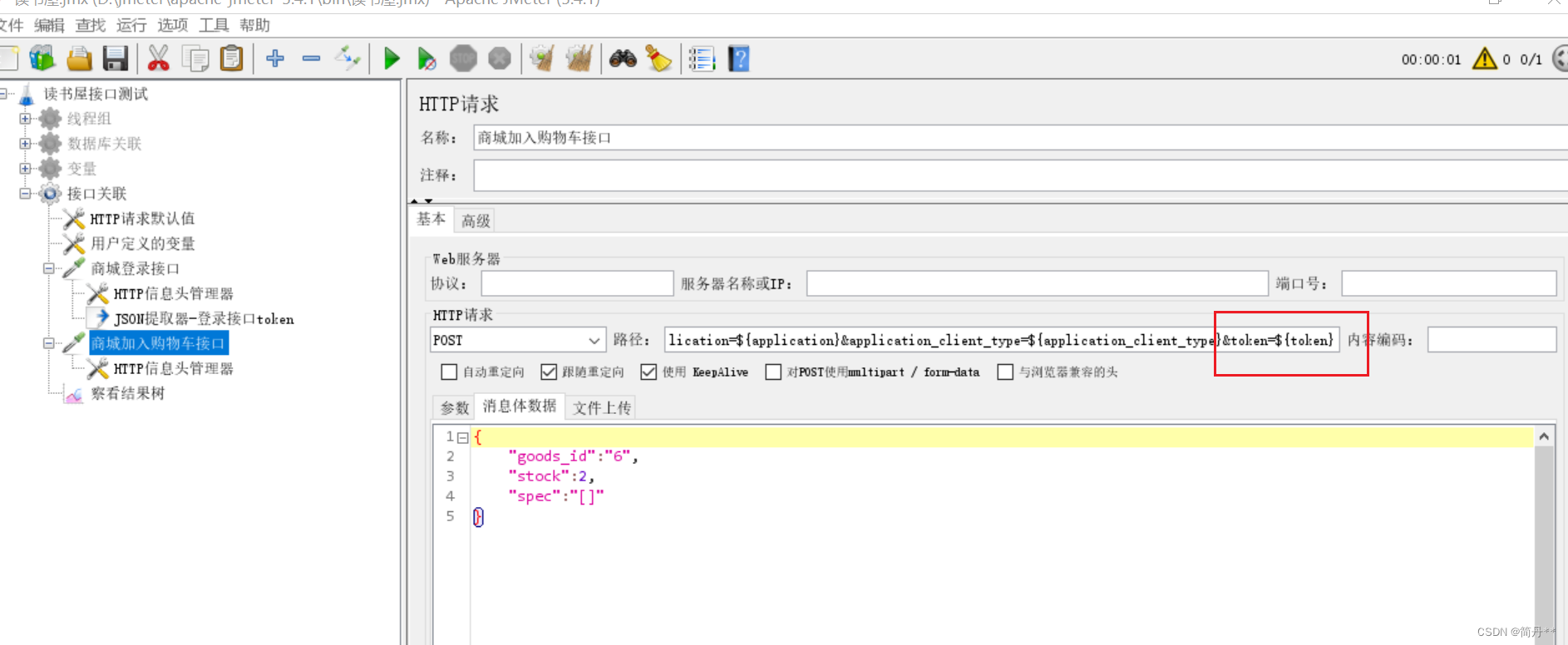Select JSON提取器-登录接口token in the tree

point(204,318)
